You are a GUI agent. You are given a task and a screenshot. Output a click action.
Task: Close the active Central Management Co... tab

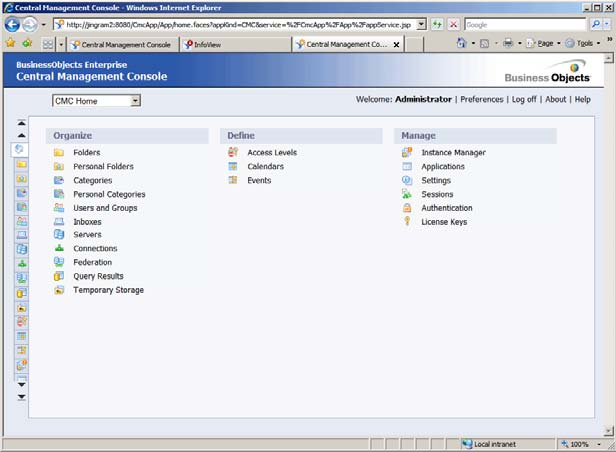pyautogui.click(x=396, y=45)
